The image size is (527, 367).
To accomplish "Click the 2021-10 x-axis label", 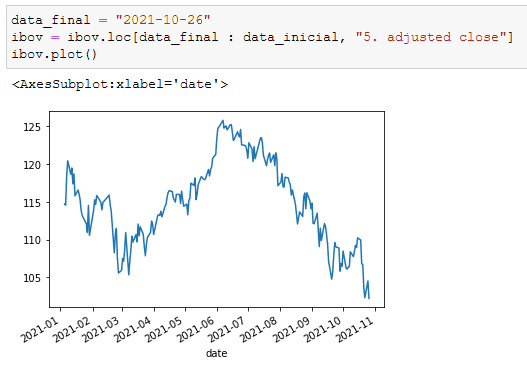I will 323,329.
